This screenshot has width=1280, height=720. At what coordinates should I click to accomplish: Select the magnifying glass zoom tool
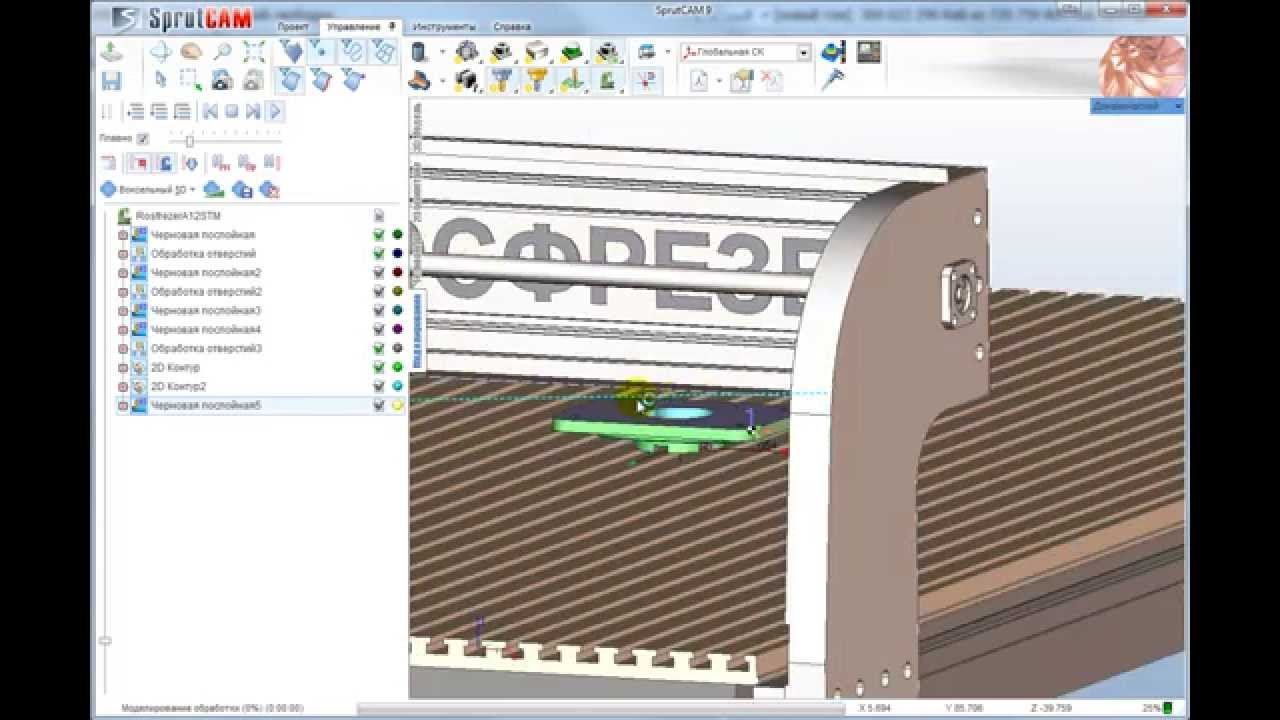pyautogui.click(x=222, y=52)
